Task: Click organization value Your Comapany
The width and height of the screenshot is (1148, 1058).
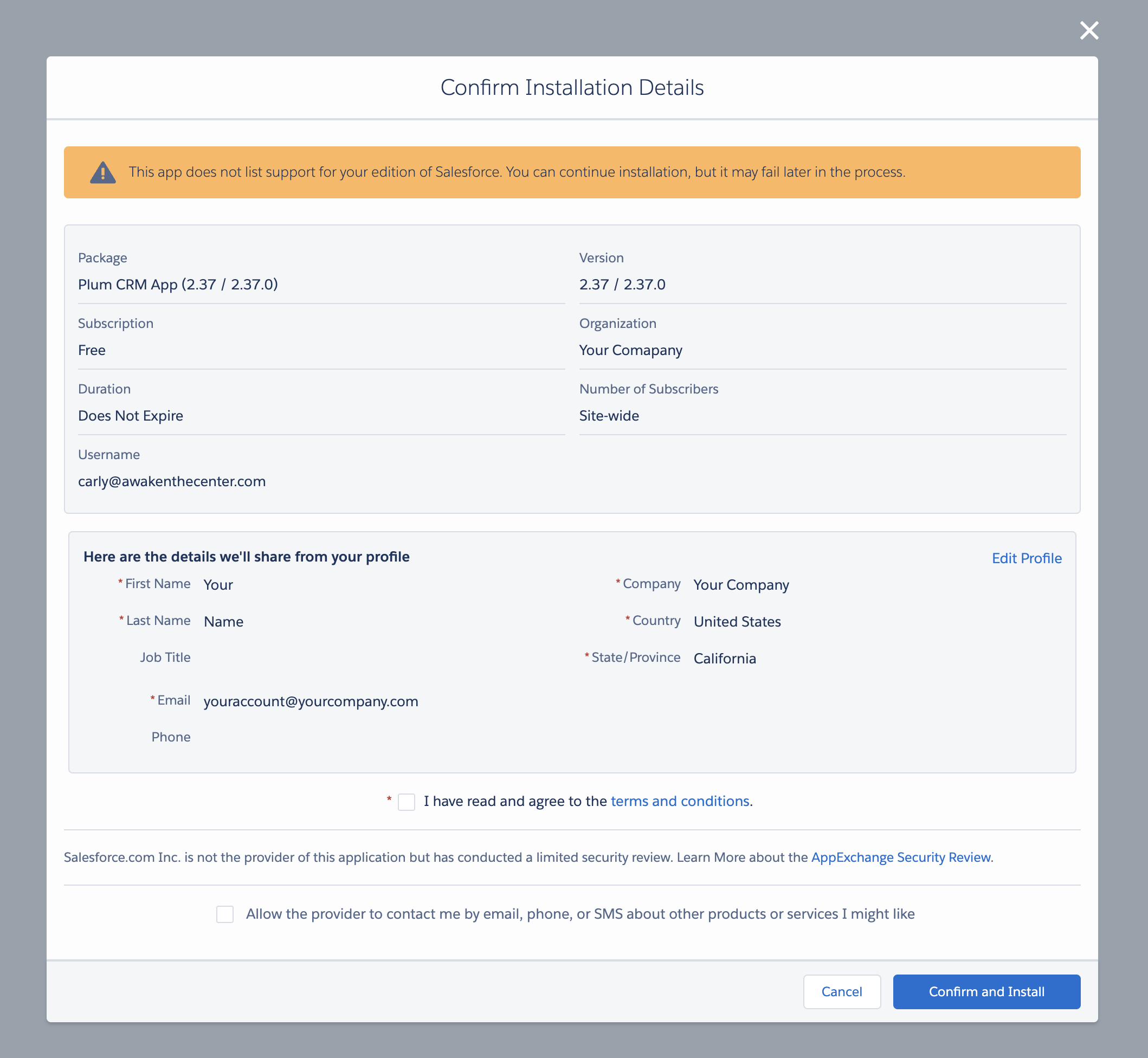Action: [630, 350]
